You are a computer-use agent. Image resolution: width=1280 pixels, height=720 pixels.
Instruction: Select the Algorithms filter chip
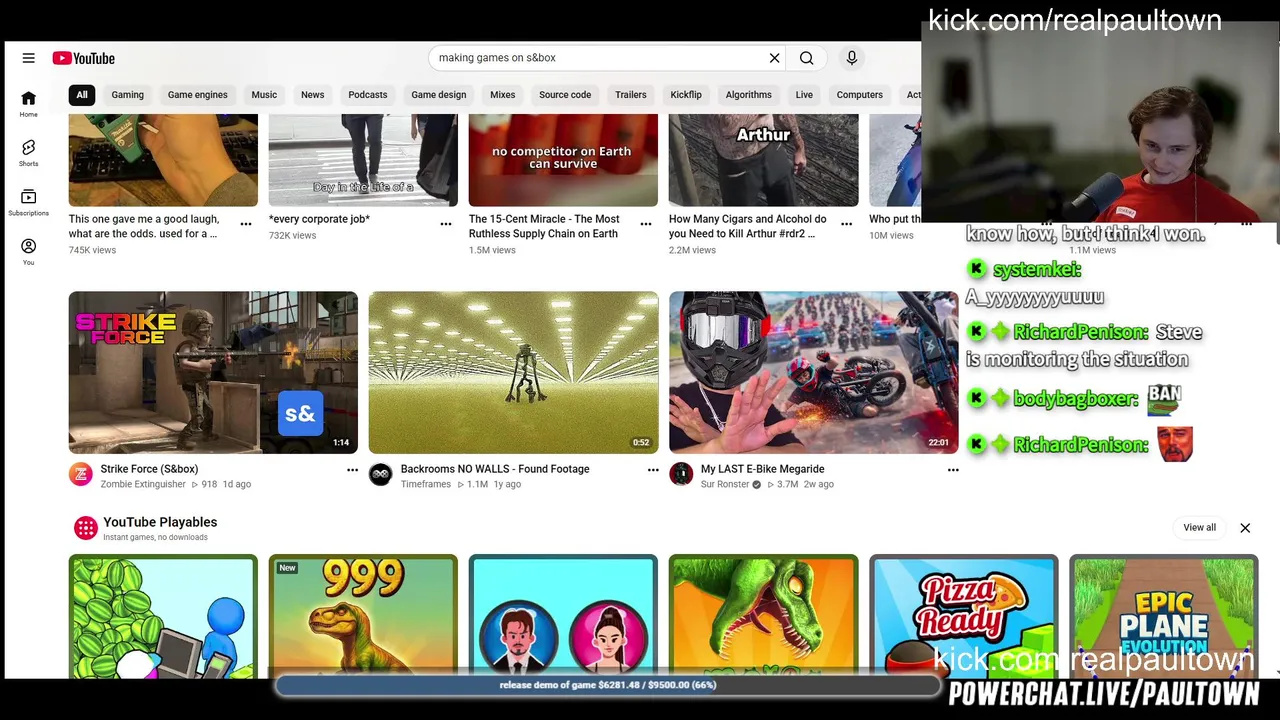[x=749, y=95]
